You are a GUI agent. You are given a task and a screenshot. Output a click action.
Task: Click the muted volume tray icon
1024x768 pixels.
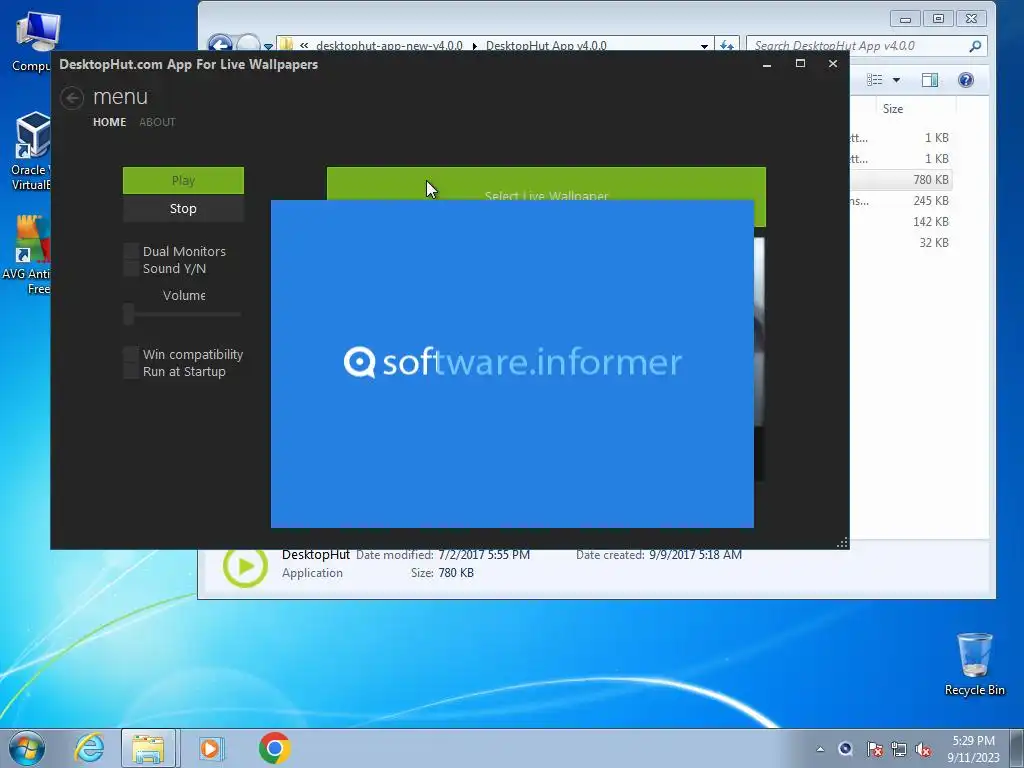923,749
